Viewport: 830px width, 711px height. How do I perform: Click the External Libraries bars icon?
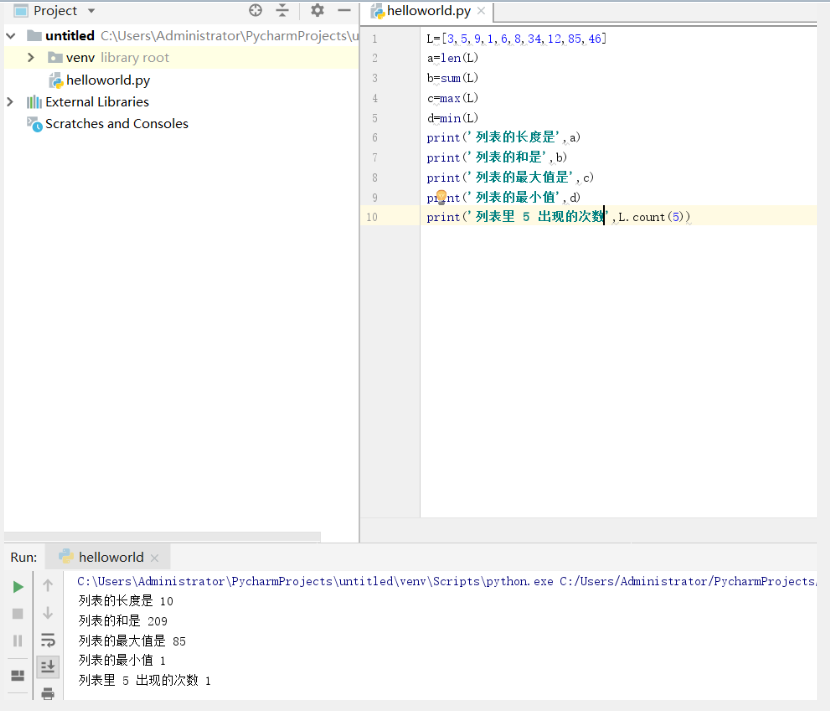pos(34,102)
